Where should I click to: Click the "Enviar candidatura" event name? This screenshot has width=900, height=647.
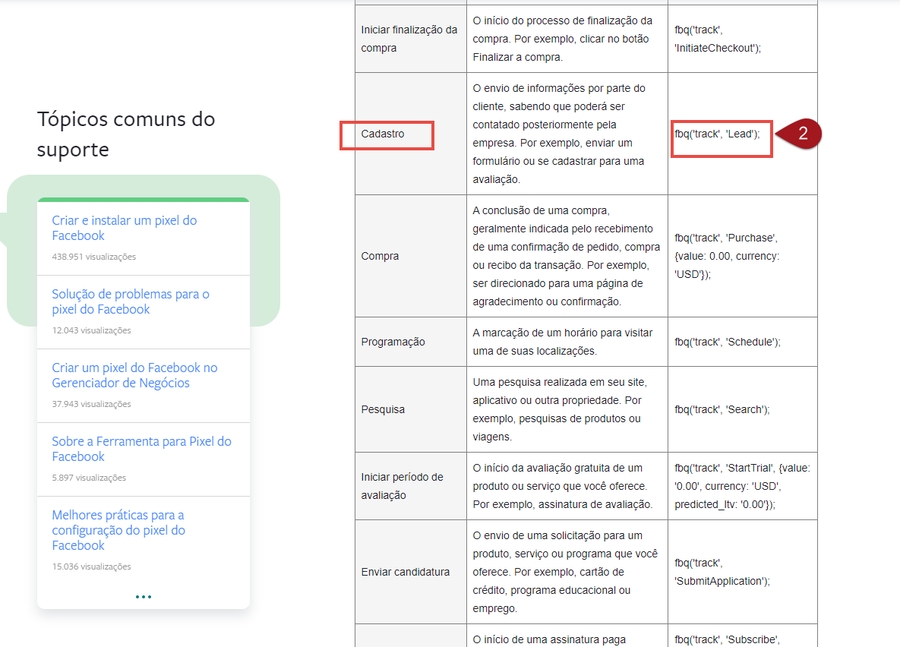[405, 572]
